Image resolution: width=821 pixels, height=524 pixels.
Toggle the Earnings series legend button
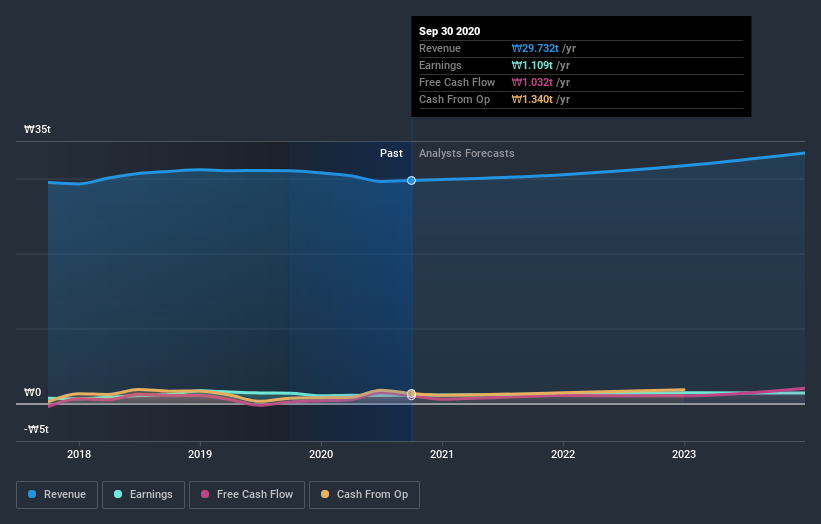[x=143, y=495]
